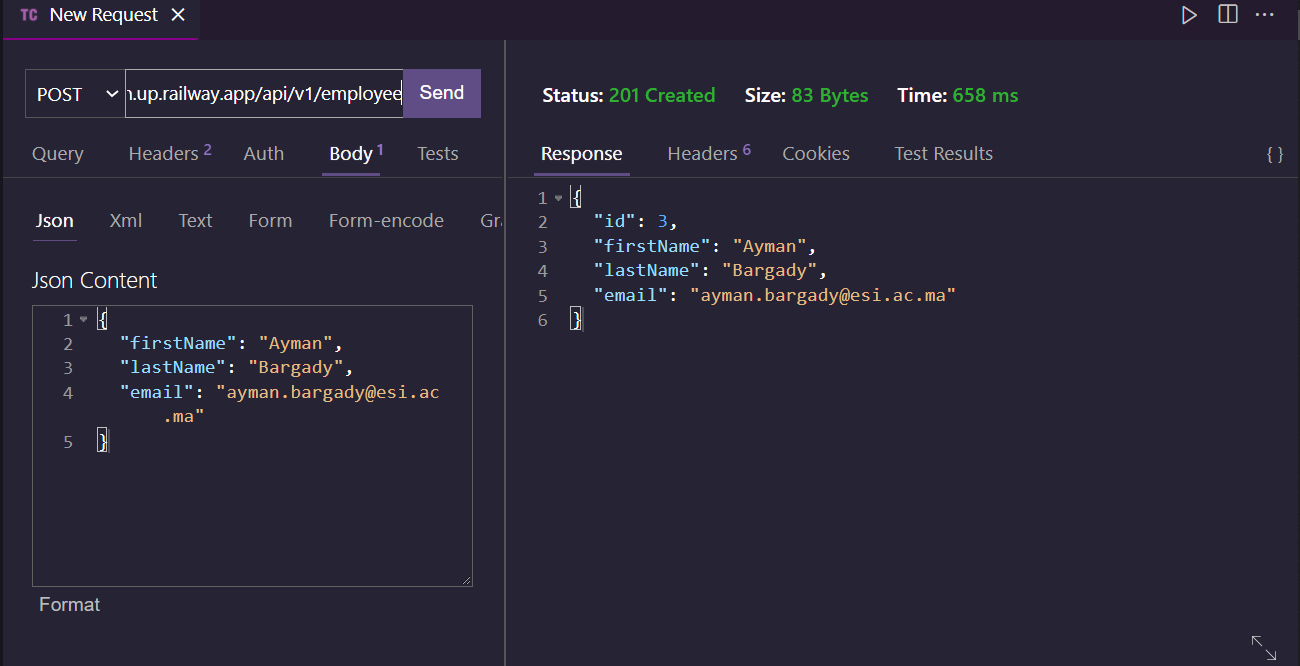This screenshot has height=666, width=1300.
Task: Click the resize arrow icon at bottom-right corner
Action: tap(1262, 647)
